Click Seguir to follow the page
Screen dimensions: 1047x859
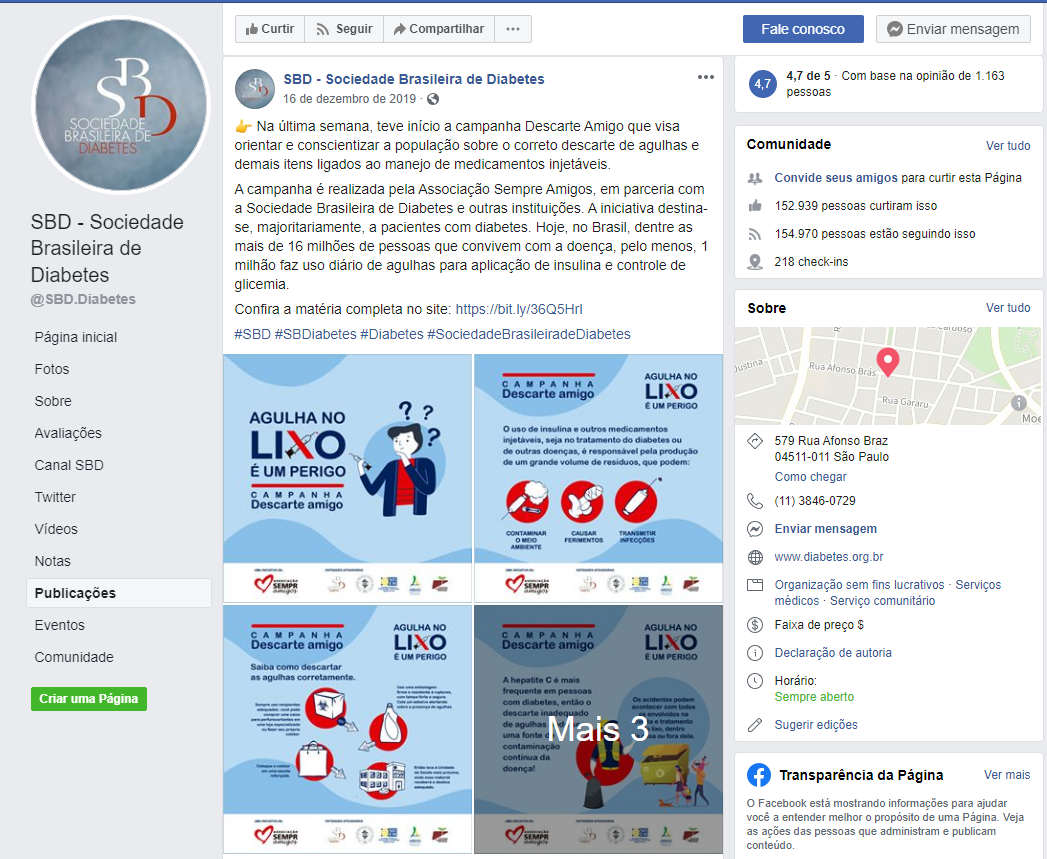[344, 29]
